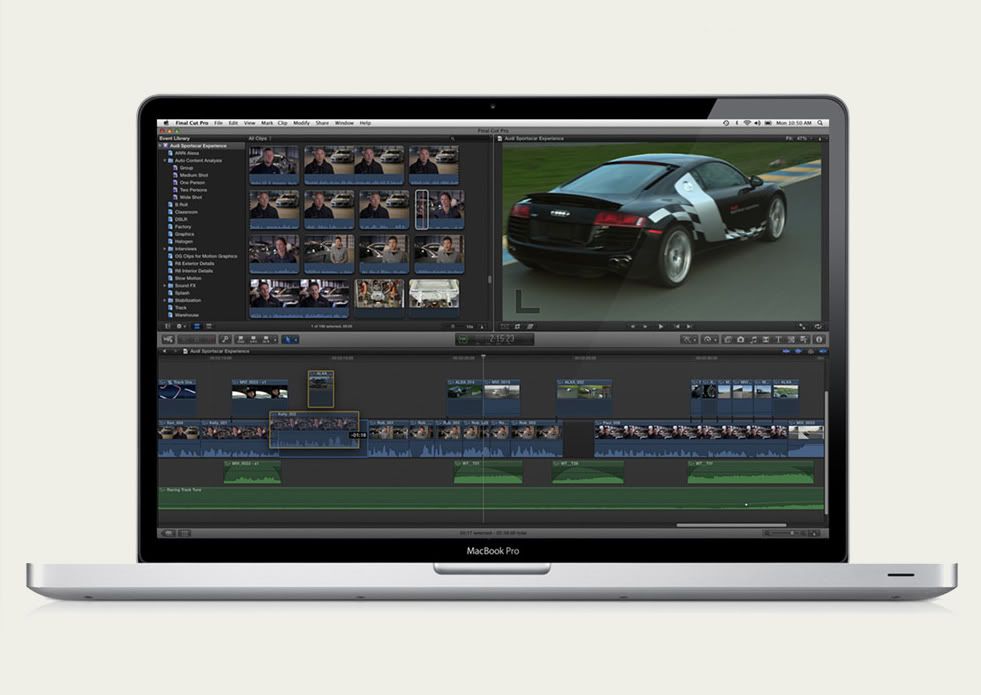Open the Edit menu
The width and height of the screenshot is (981, 695).
click(233, 123)
